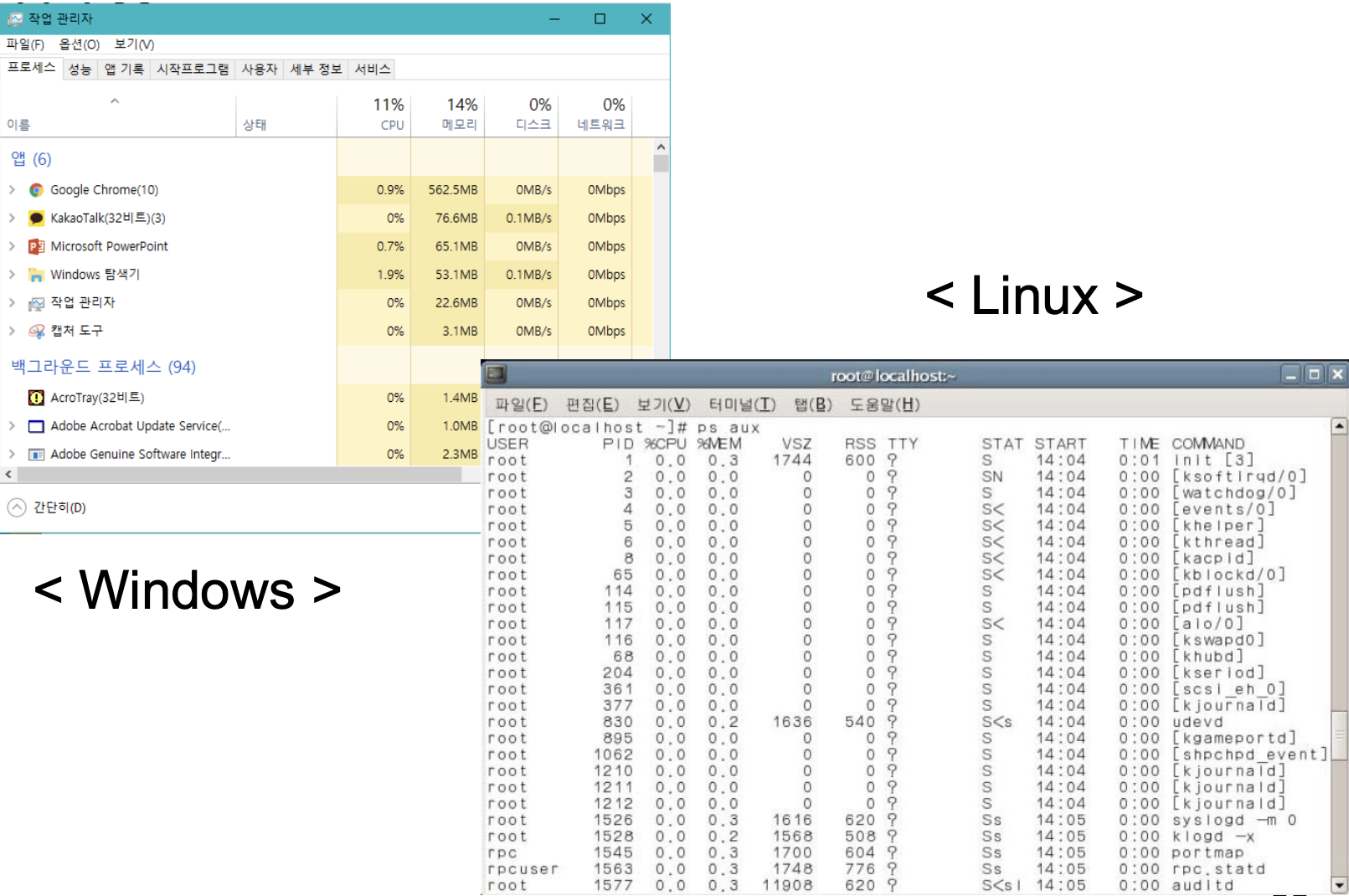Open the 시작프로그램 tab
The width and height of the screenshot is (1349, 896).
coord(193,70)
